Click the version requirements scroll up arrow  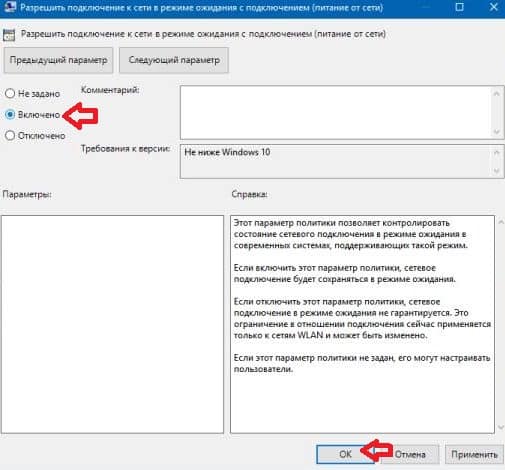[x=496, y=153]
